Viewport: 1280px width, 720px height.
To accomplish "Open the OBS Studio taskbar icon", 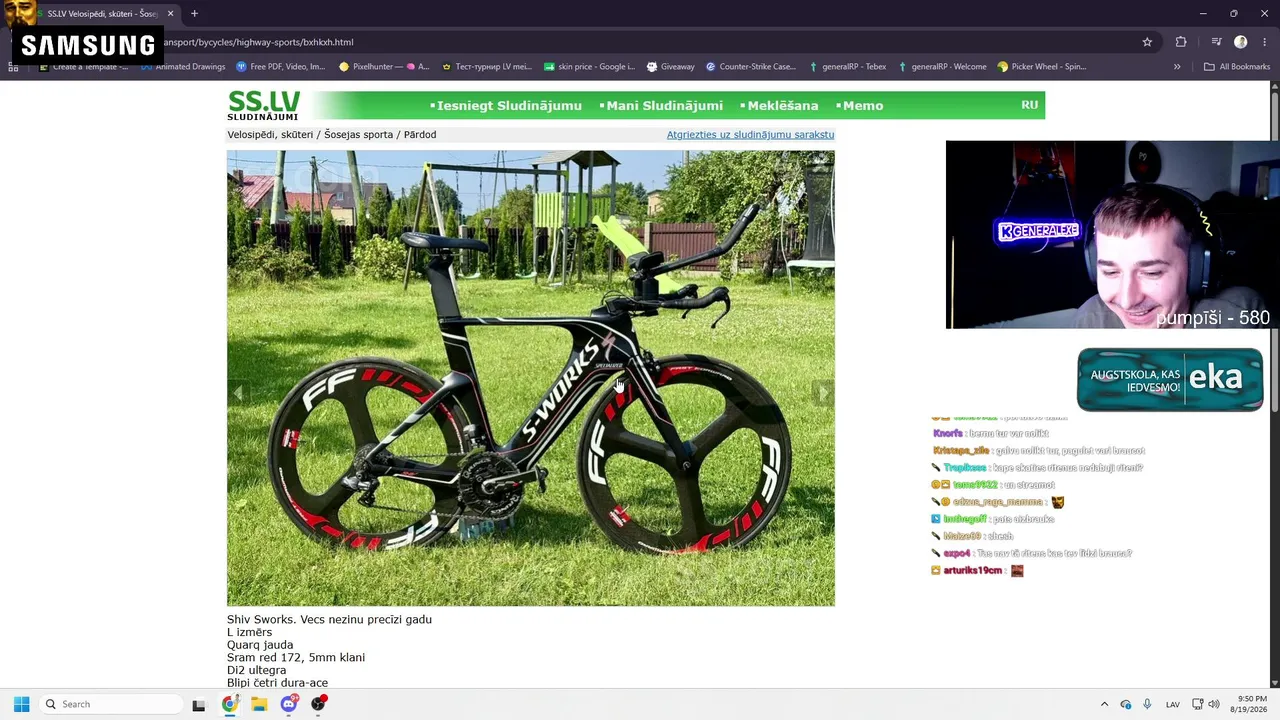I will tap(319, 704).
